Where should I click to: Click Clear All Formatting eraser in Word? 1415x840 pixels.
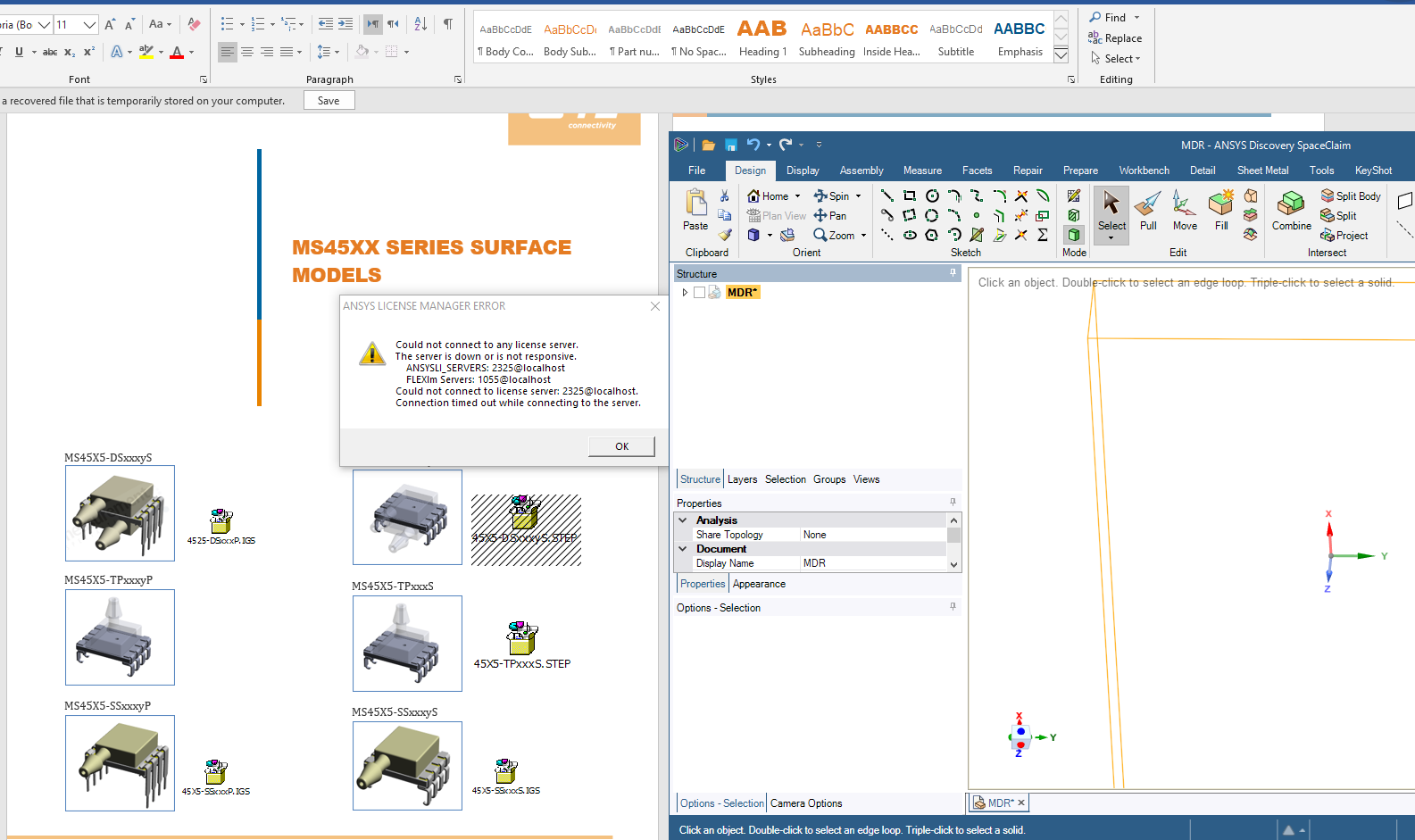pyautogui.click(x=194, y=24)
